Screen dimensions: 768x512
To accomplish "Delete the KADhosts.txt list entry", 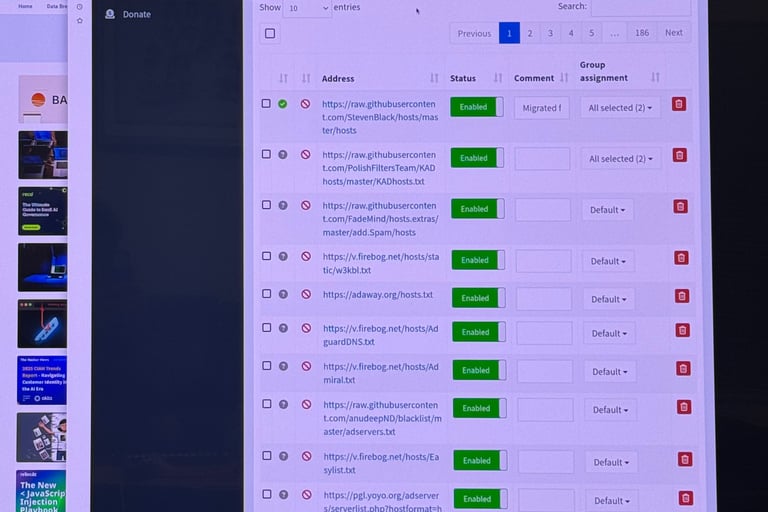I will pos(679,155).
